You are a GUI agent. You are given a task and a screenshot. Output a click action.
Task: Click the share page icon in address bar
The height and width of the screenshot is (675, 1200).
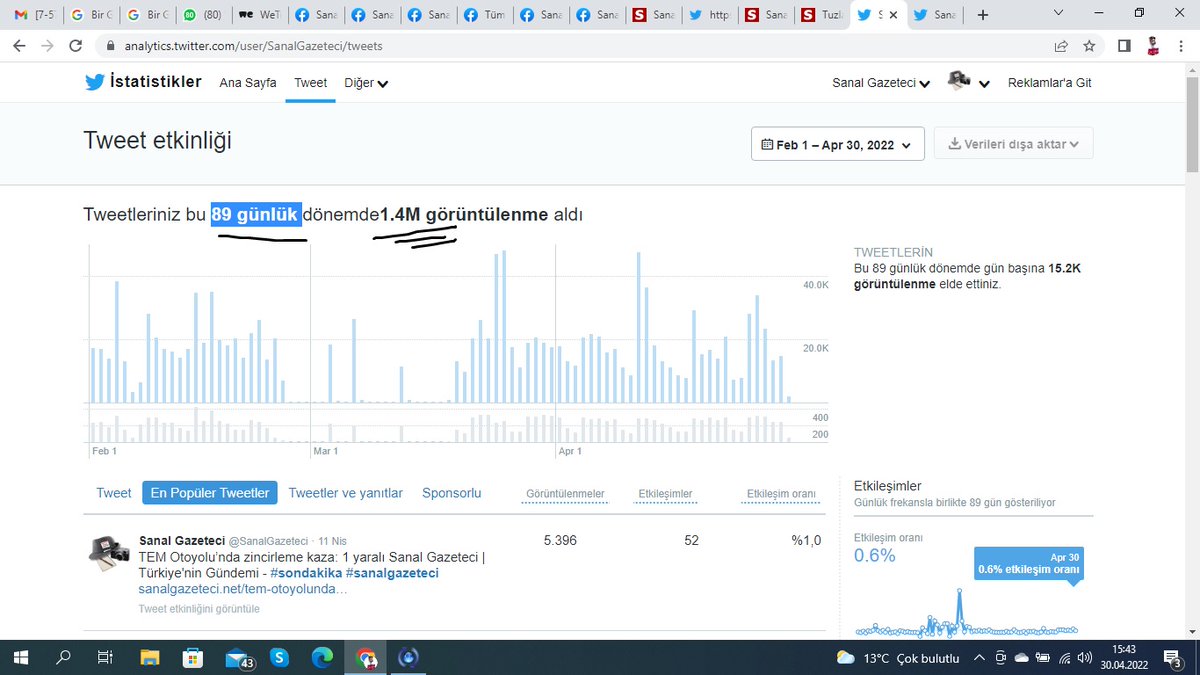tap(1061, 46)
